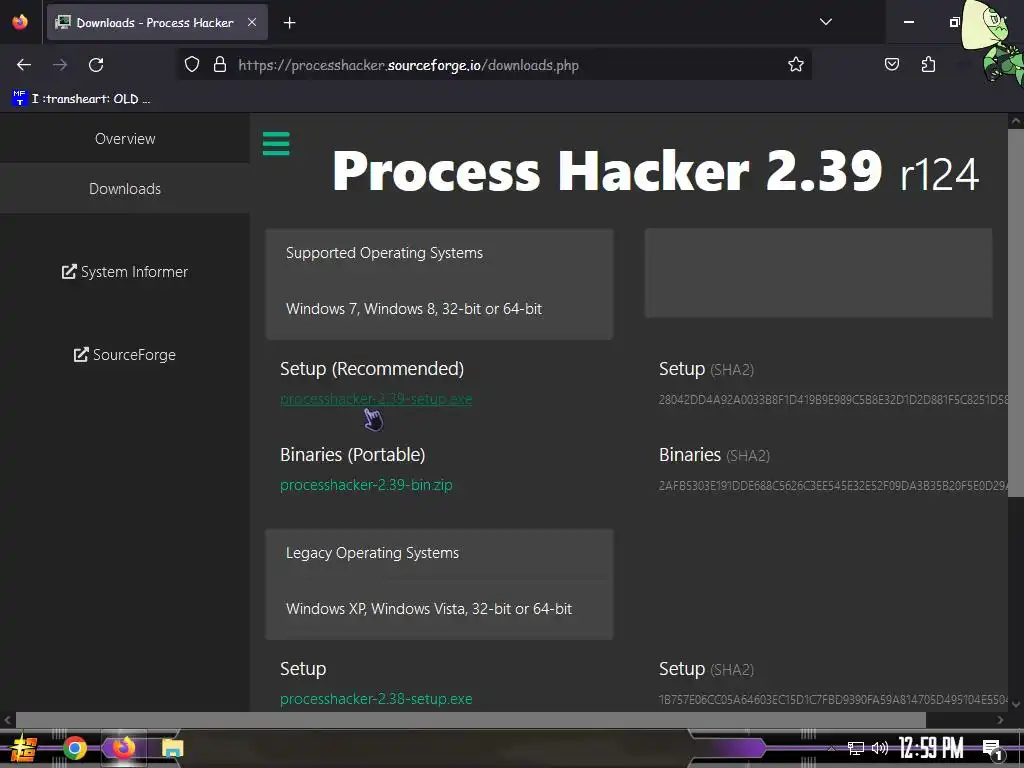
Task: Select the Downloads - Process Hacker tab
Action: [x=157, y=22]
